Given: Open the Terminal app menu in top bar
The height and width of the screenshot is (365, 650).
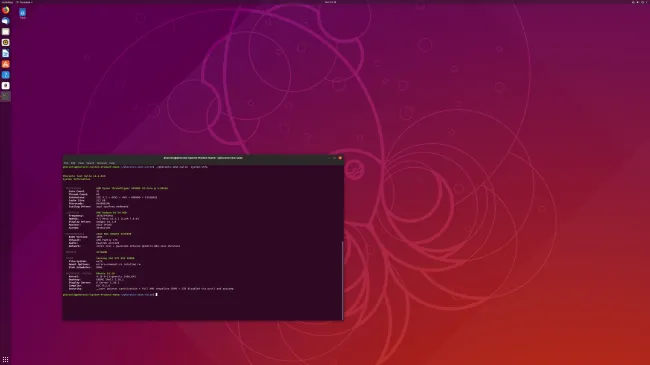Looking at the screenshot, I should pyautogui.click(x=24, y=2).
